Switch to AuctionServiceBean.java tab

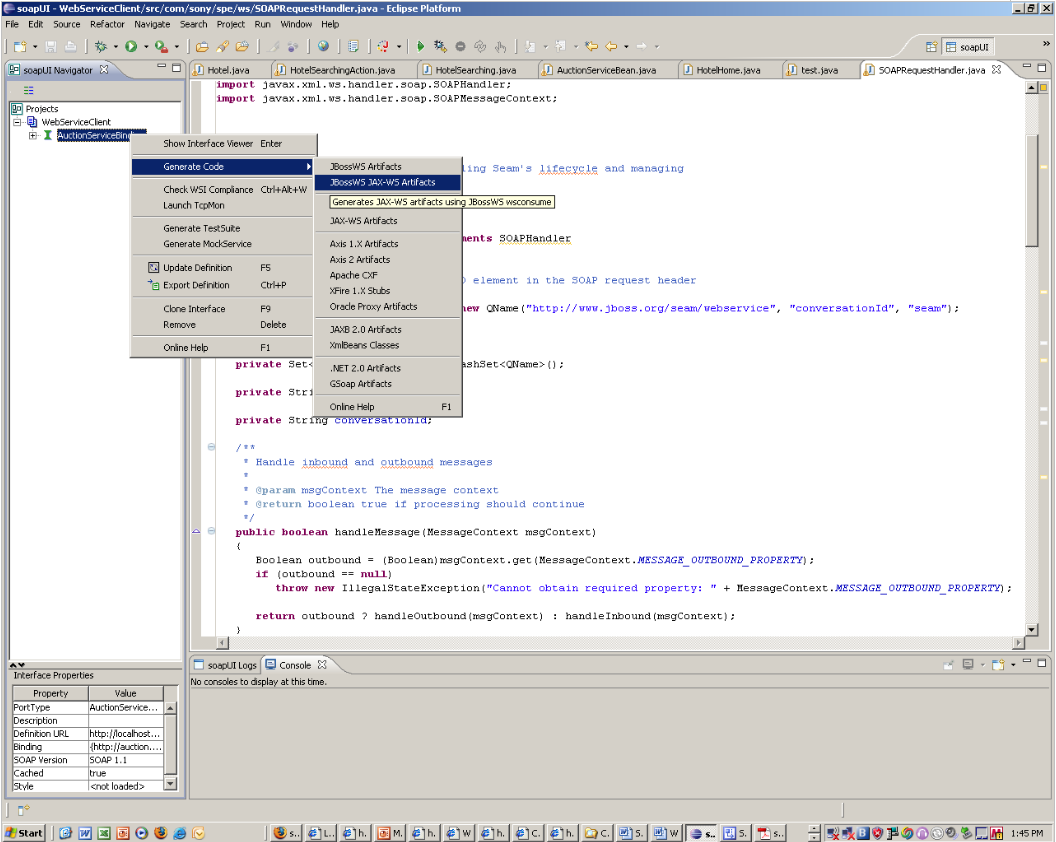tap(606, 70)
